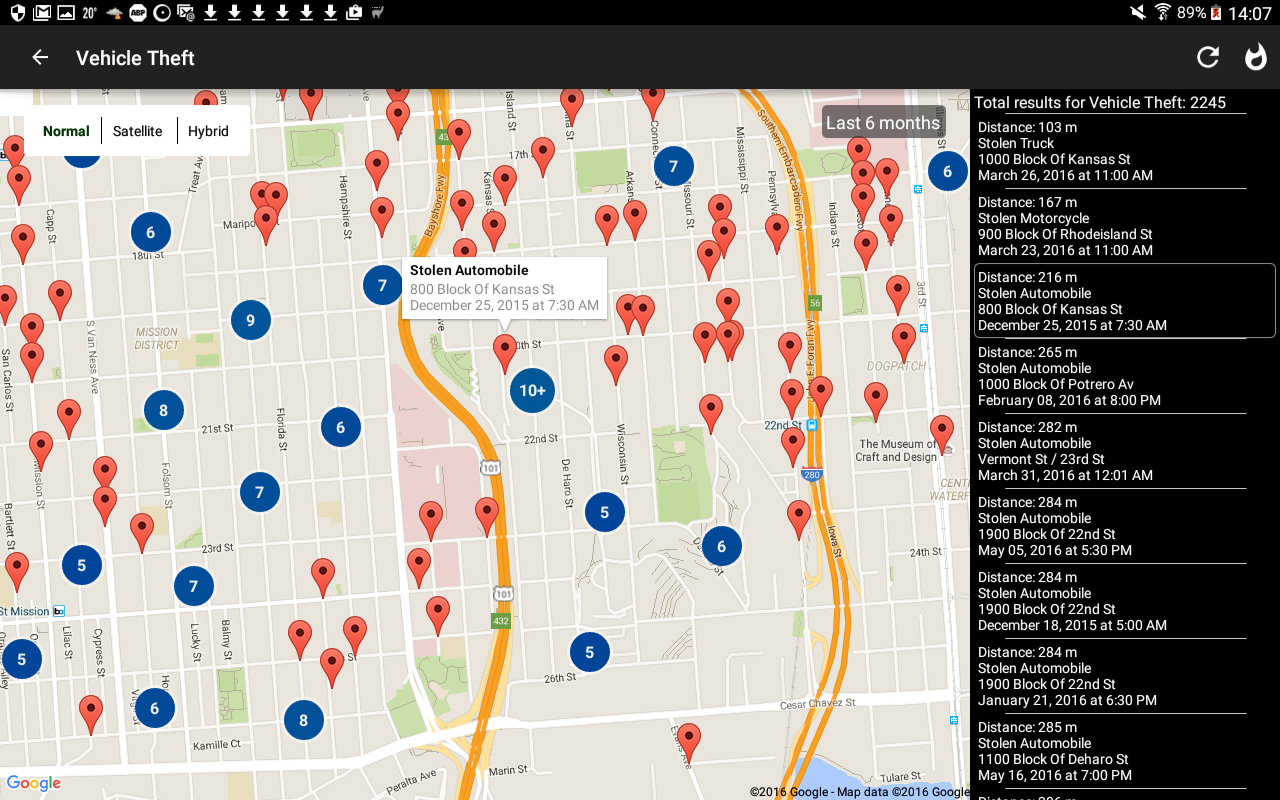Tap the 5 cluster beside Wisconsin St
1280x800 pixels.
click(x=604, y=512)
